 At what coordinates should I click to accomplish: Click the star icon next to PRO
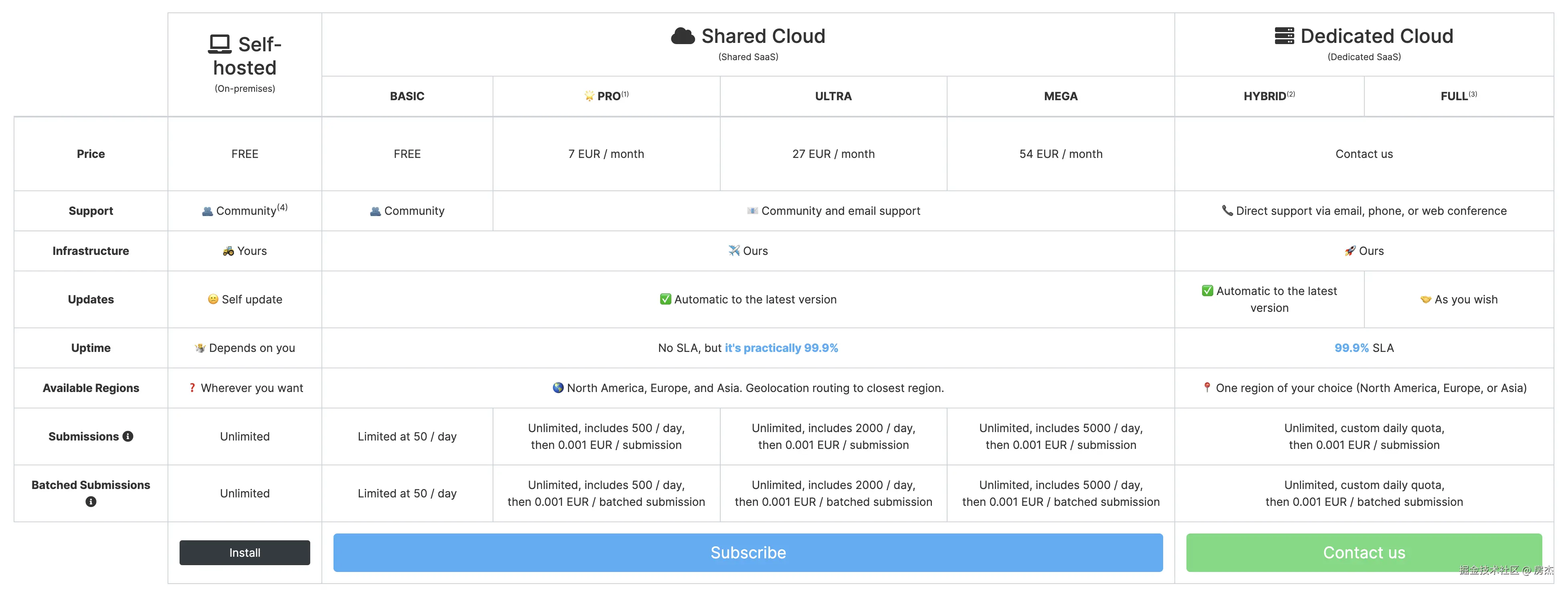click(x=589, y=95)
